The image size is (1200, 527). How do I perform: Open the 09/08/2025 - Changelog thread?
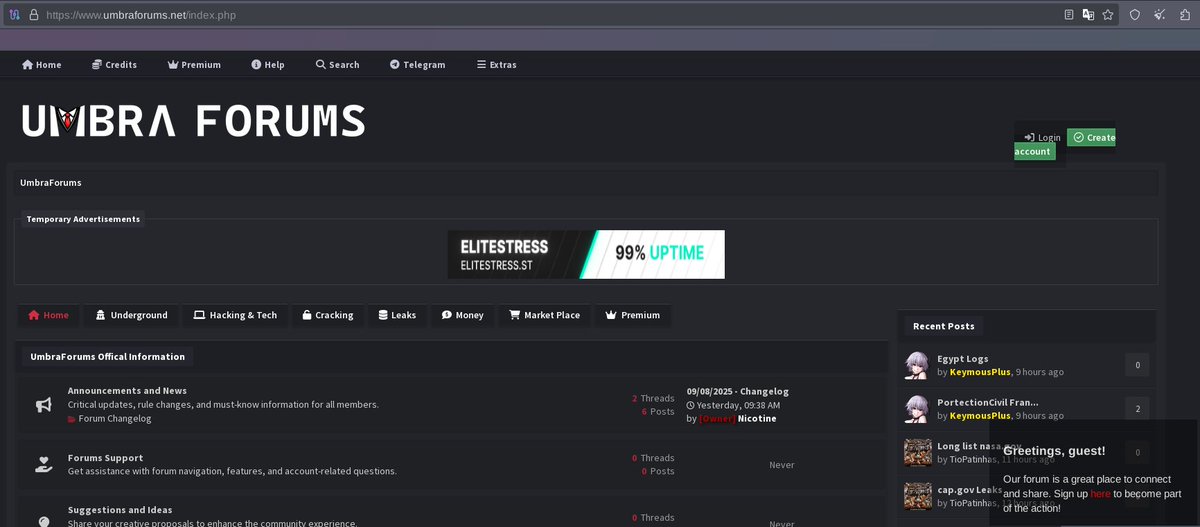(x=738, y=391)
